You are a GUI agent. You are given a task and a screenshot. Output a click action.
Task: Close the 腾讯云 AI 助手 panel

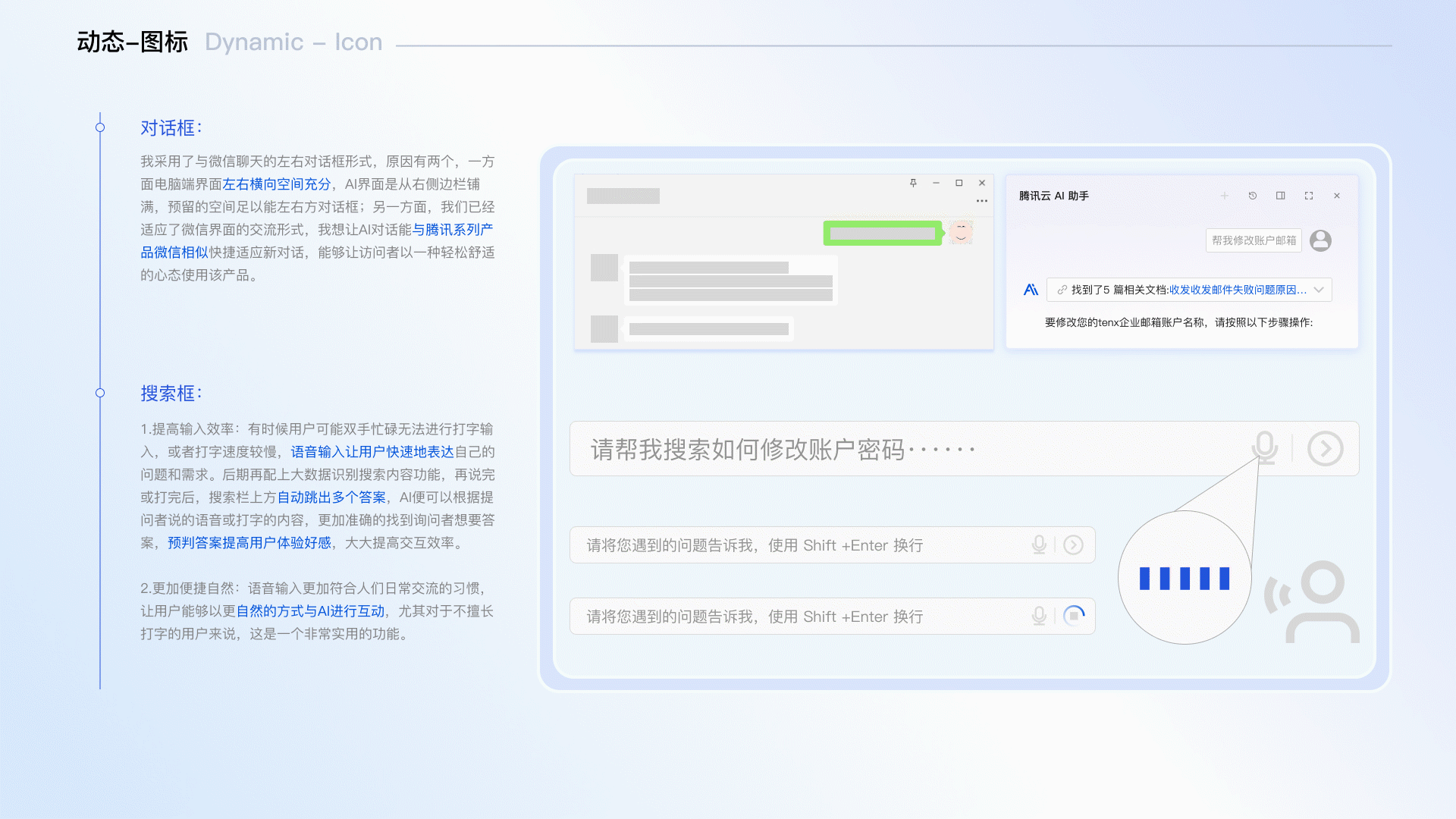[1337, 196]
